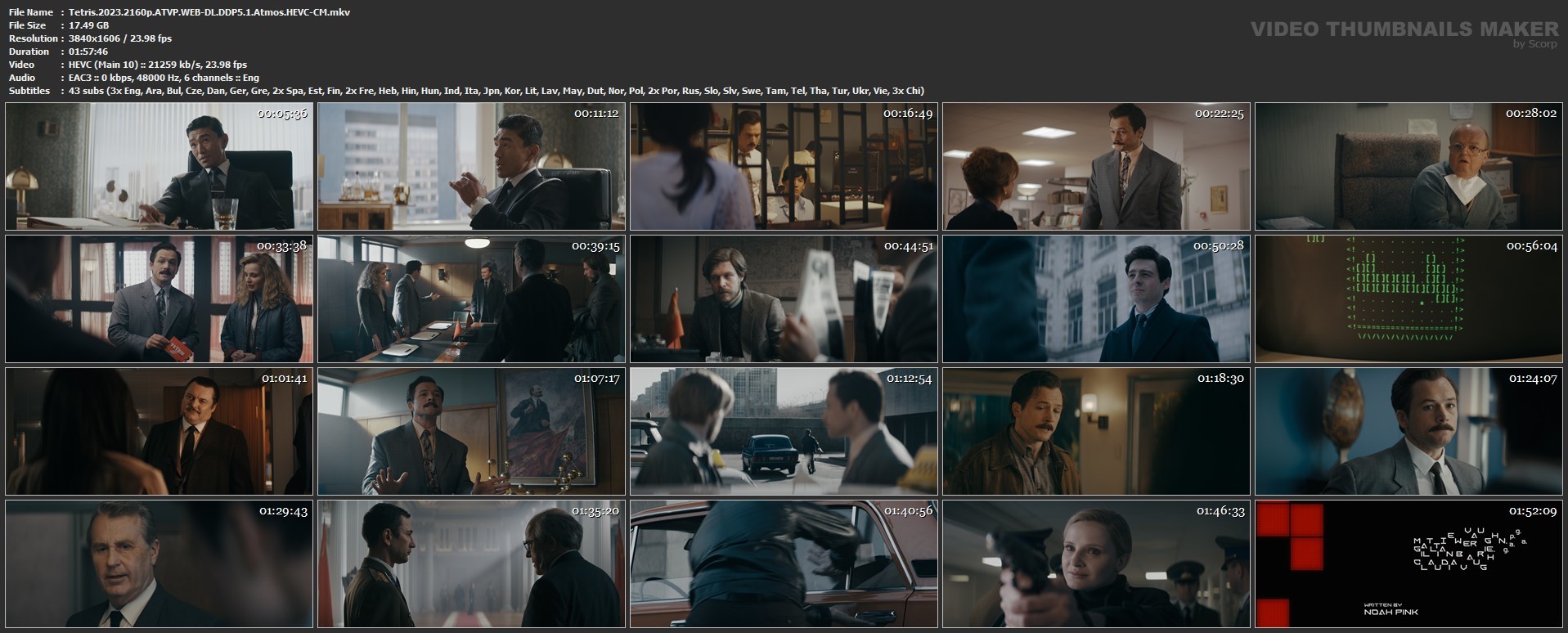Select the green ASCII Tetris thumbnail at 00:56:04
This screenshot has width=1568, height=633.
coord(1409,299)
